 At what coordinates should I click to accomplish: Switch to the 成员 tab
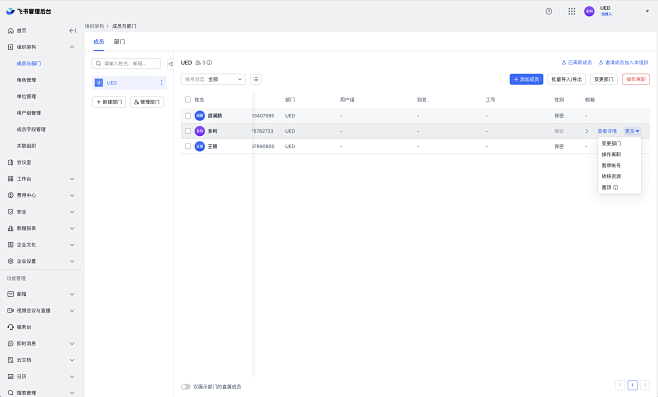(x=99, y=42)
